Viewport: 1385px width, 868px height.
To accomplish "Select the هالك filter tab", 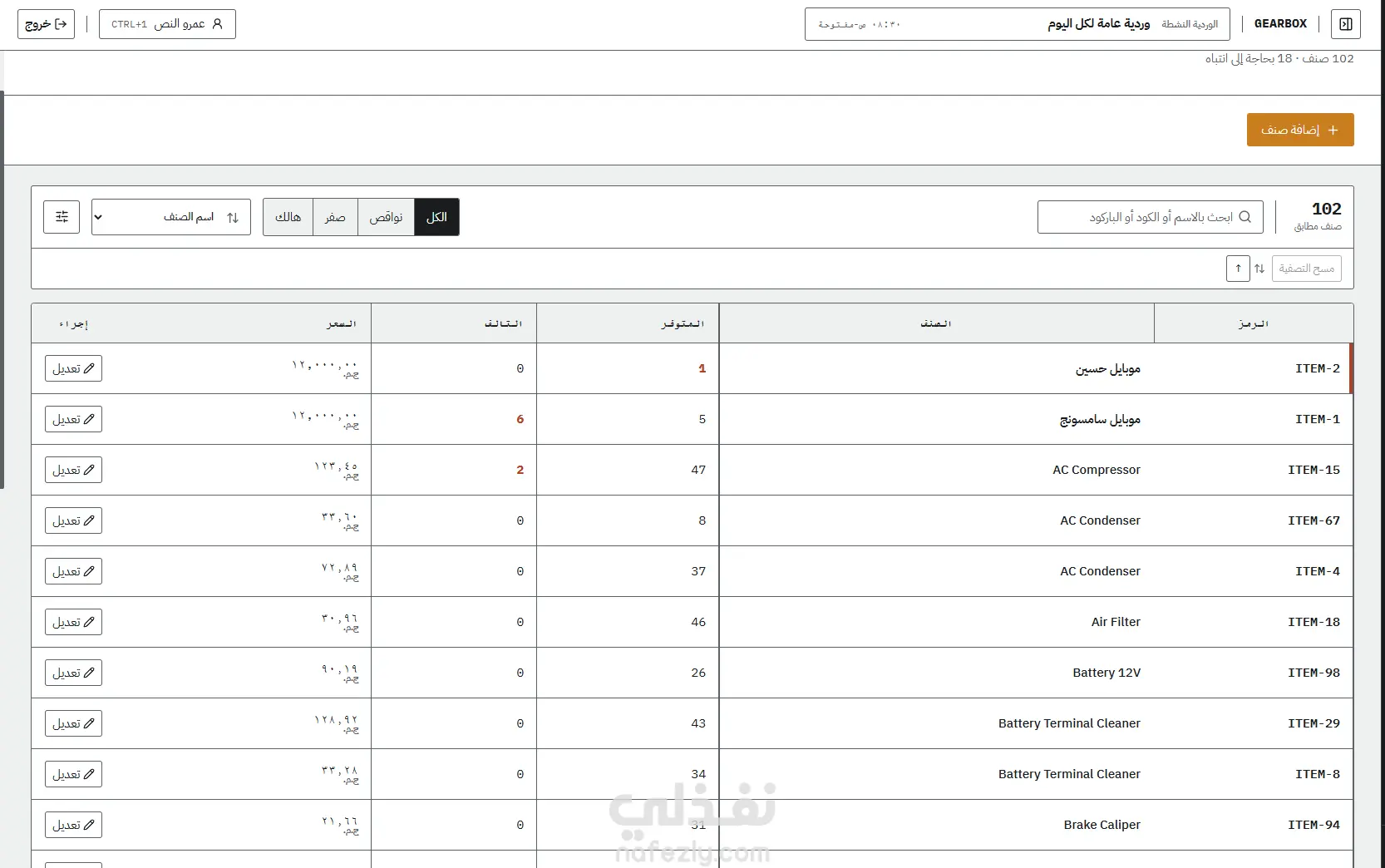I will click(x=288, y=217).
